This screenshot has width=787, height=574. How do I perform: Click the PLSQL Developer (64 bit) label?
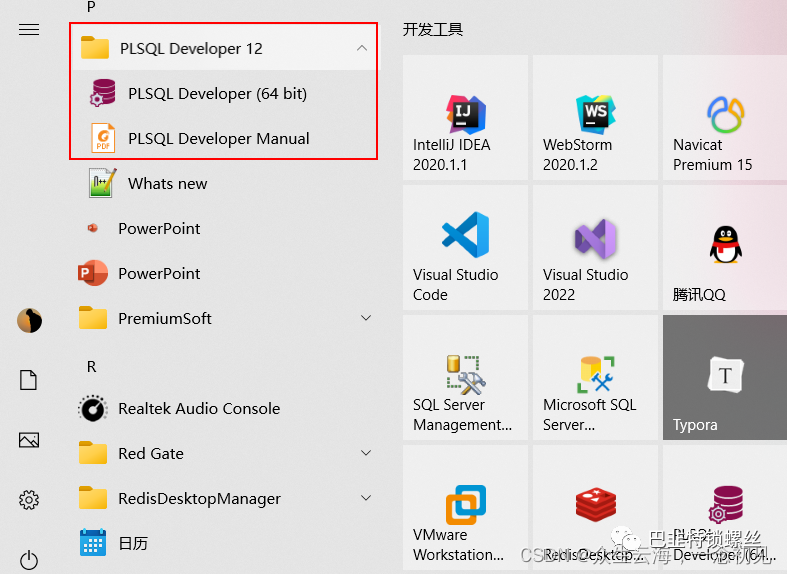(217, 94)
